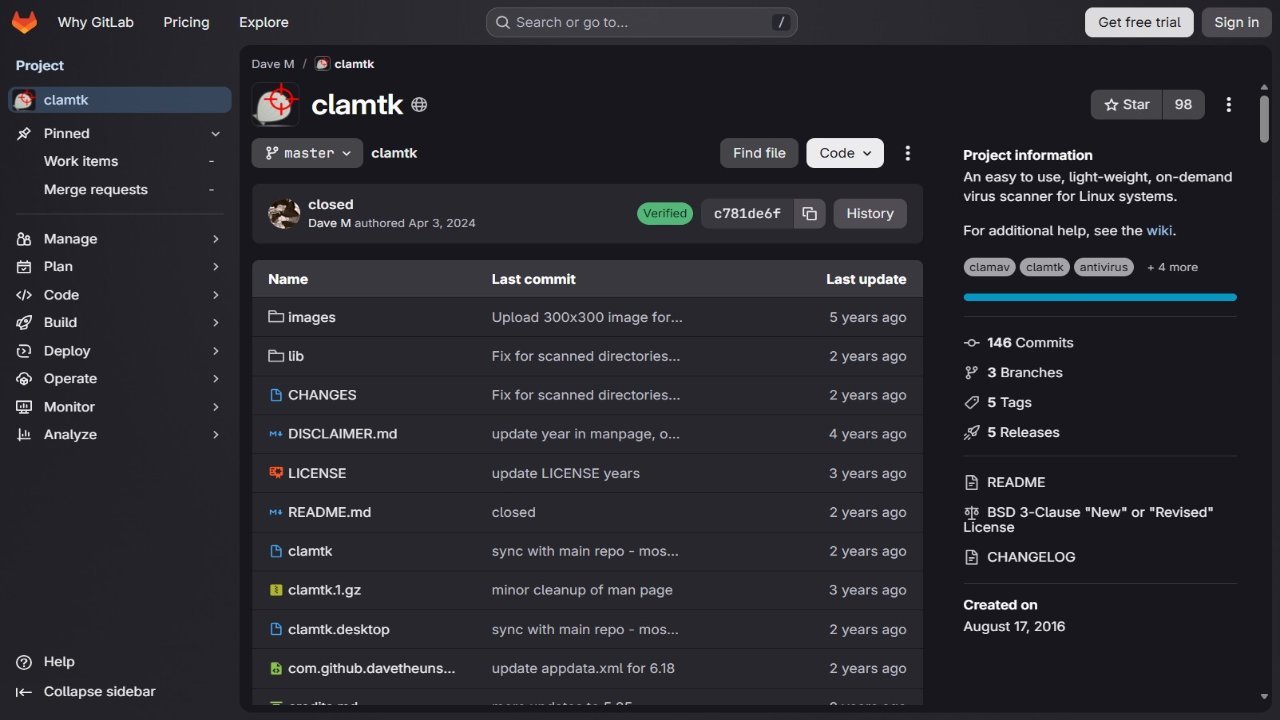Screen dimensions: 1280x720
Task: Expand the Plan menu chevron
Action: pos(215,267)
